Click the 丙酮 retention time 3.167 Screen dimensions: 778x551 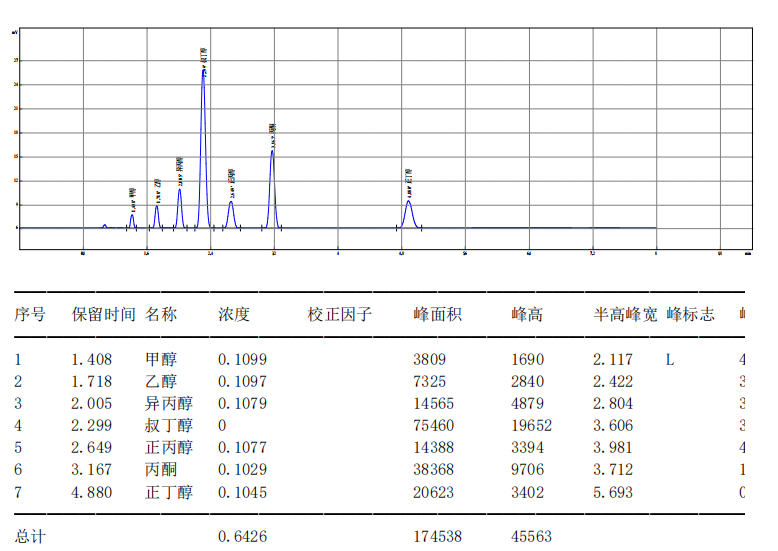tap(92, 470)
